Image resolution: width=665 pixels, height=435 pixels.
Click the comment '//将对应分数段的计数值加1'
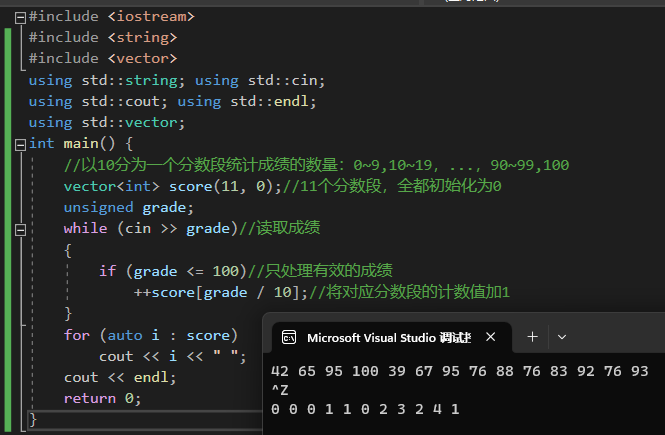[x=409, y=292]
